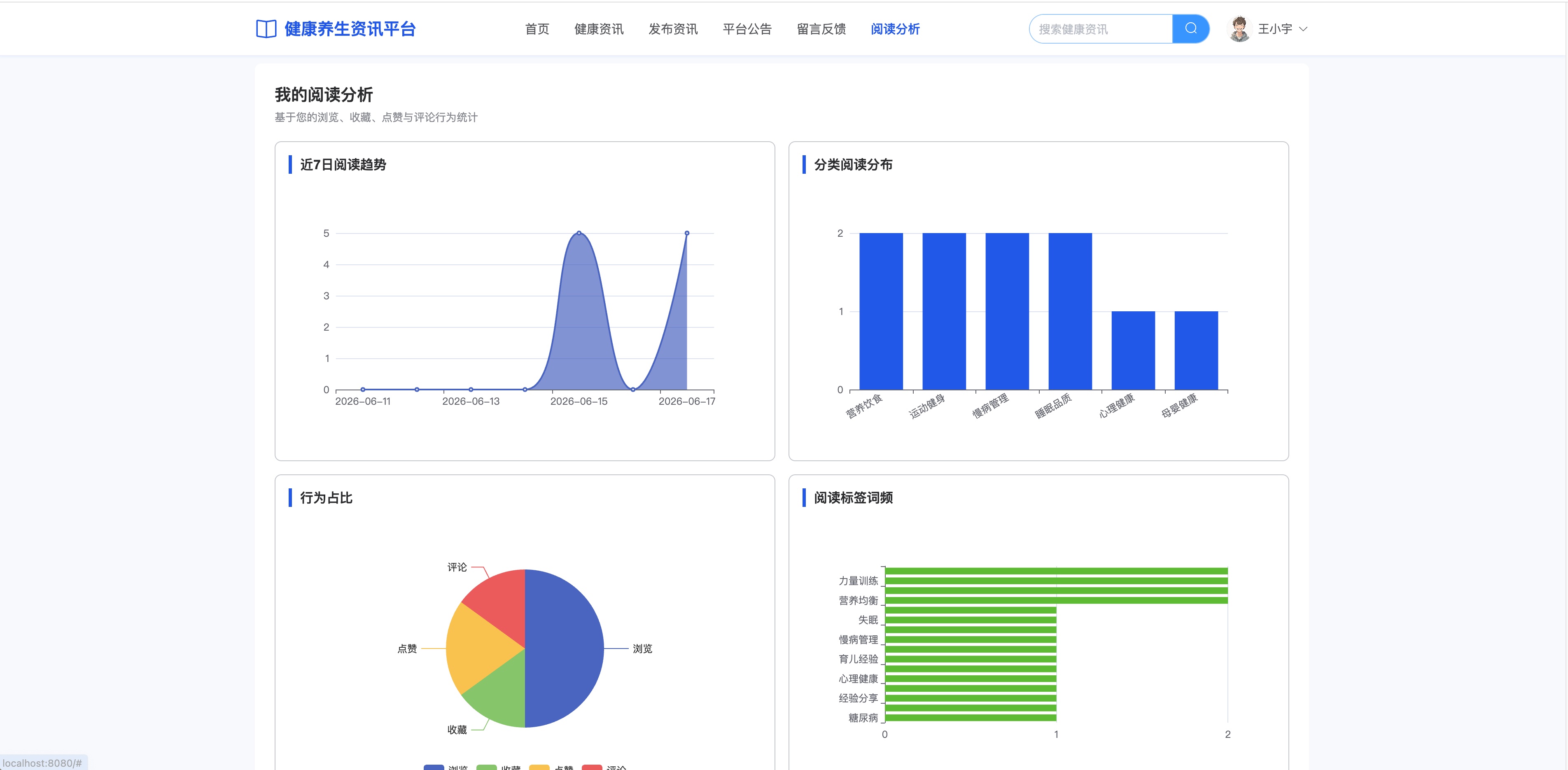
Task: Click the 近7日阅读趋势 card title
Action: [x=343, y=164]
